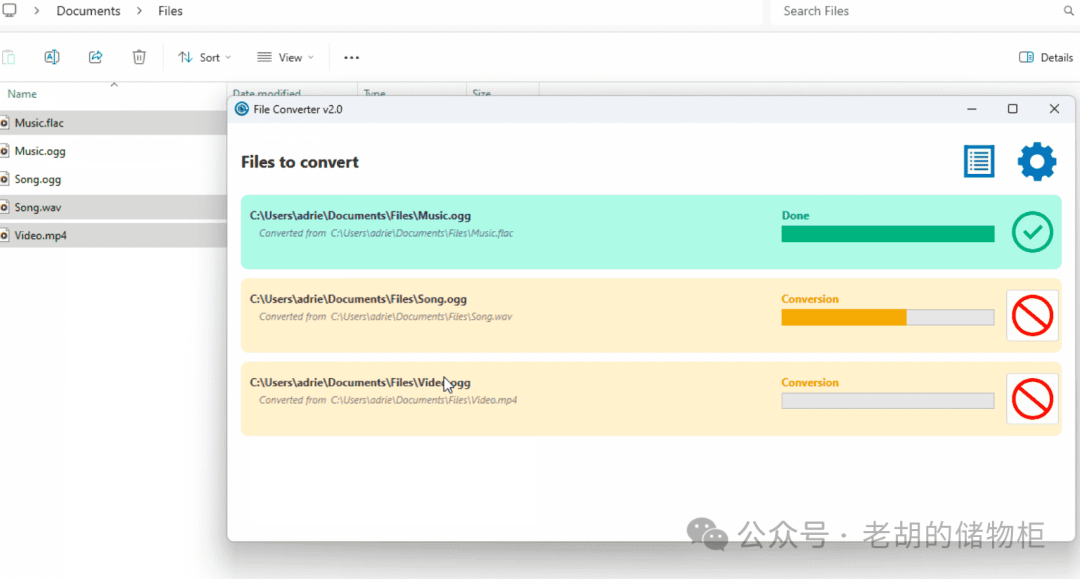Image resolution: width=1080 pixels, height=579 pixels.
Task: Open File Converter settings gear
Action: (1037, 162)
